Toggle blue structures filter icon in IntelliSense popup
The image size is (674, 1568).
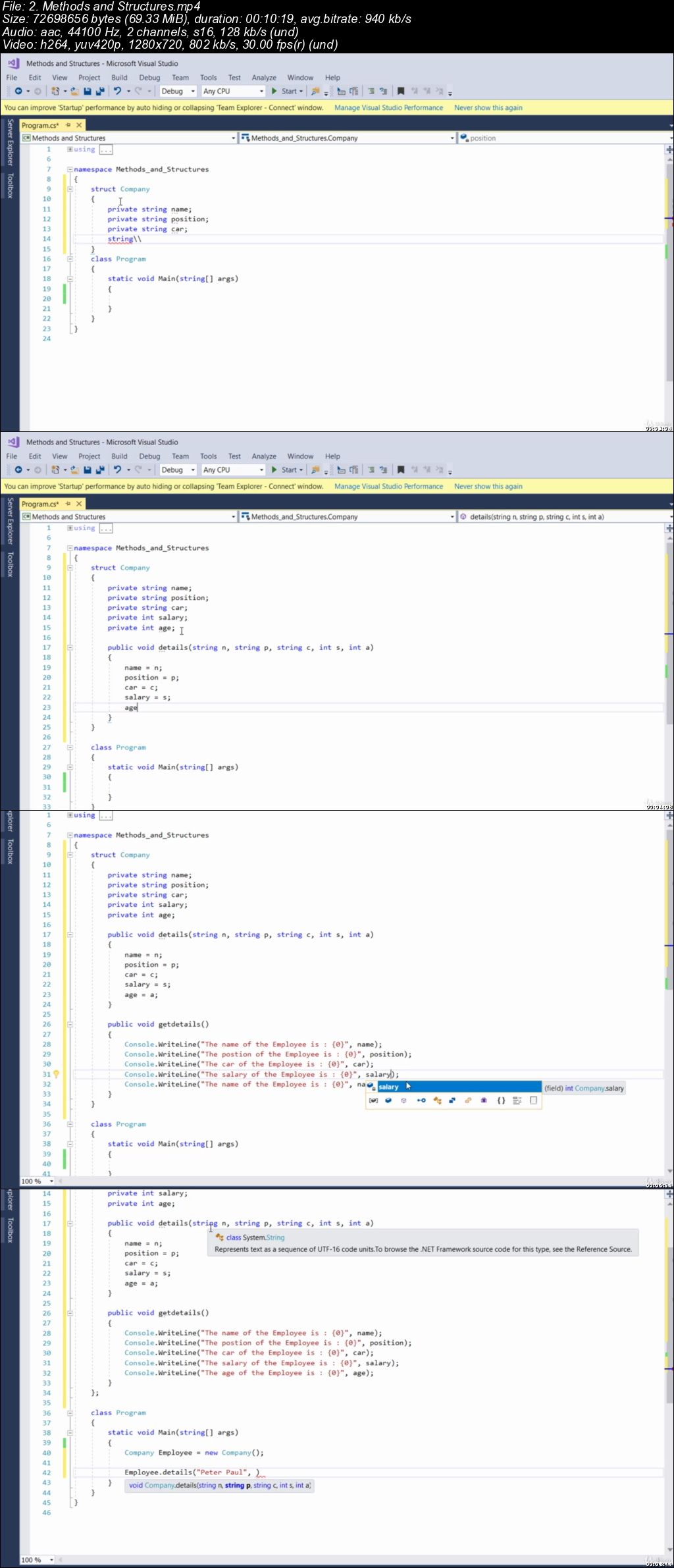click(x=452, y=1100)
